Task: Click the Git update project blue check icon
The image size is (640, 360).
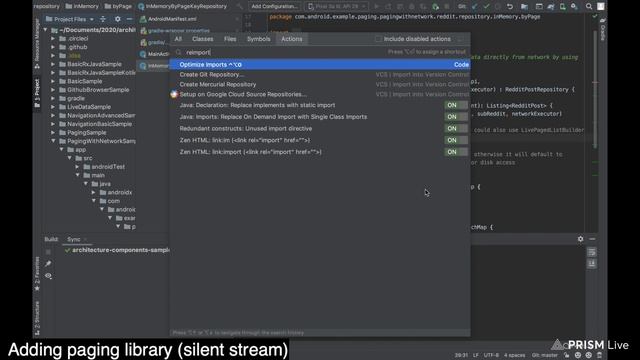Action: pos(474,7)
